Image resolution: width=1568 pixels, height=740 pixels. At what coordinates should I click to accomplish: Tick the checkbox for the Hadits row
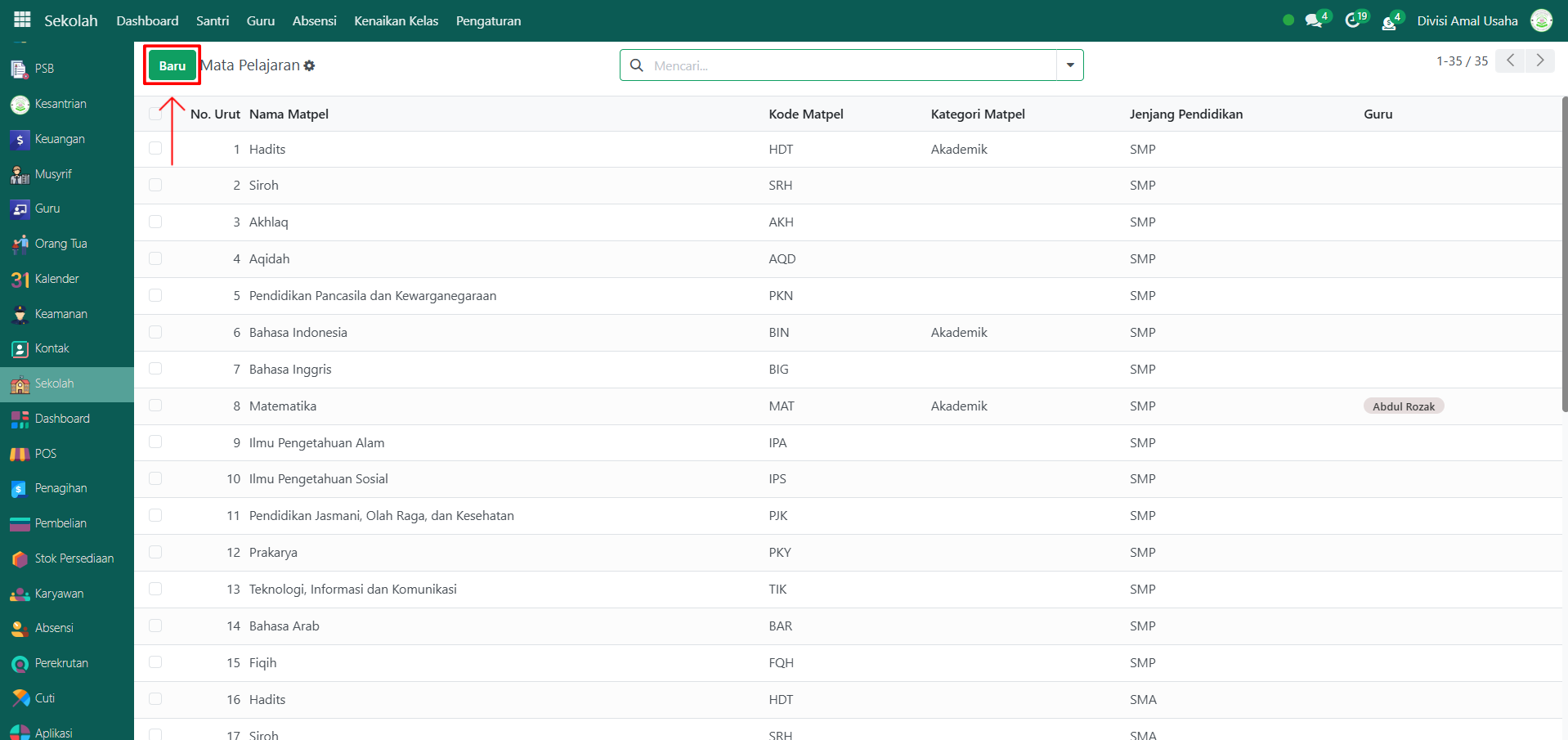pyautogui.click(x=155, y=149)
